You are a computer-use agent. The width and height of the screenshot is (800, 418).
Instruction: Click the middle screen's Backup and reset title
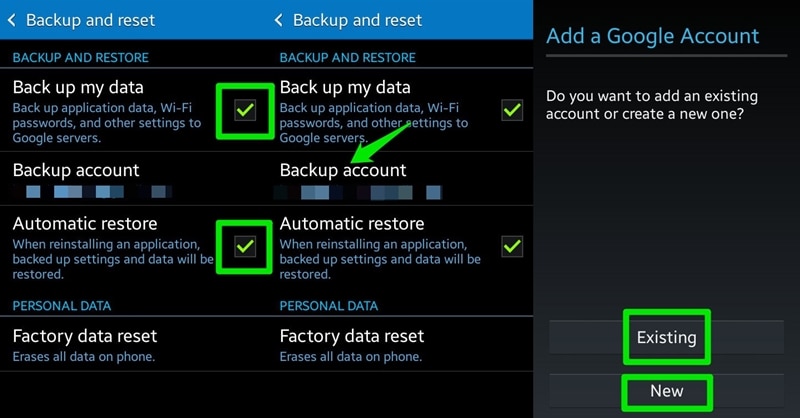pos(357,20)
